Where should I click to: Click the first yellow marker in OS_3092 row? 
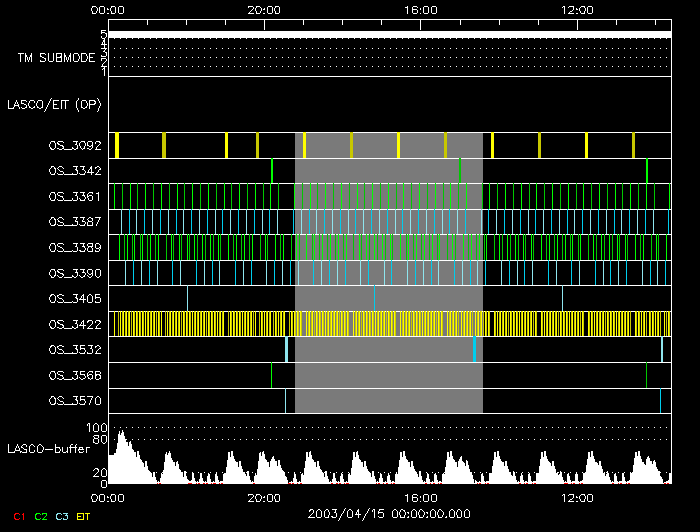(x=117, y=145)
